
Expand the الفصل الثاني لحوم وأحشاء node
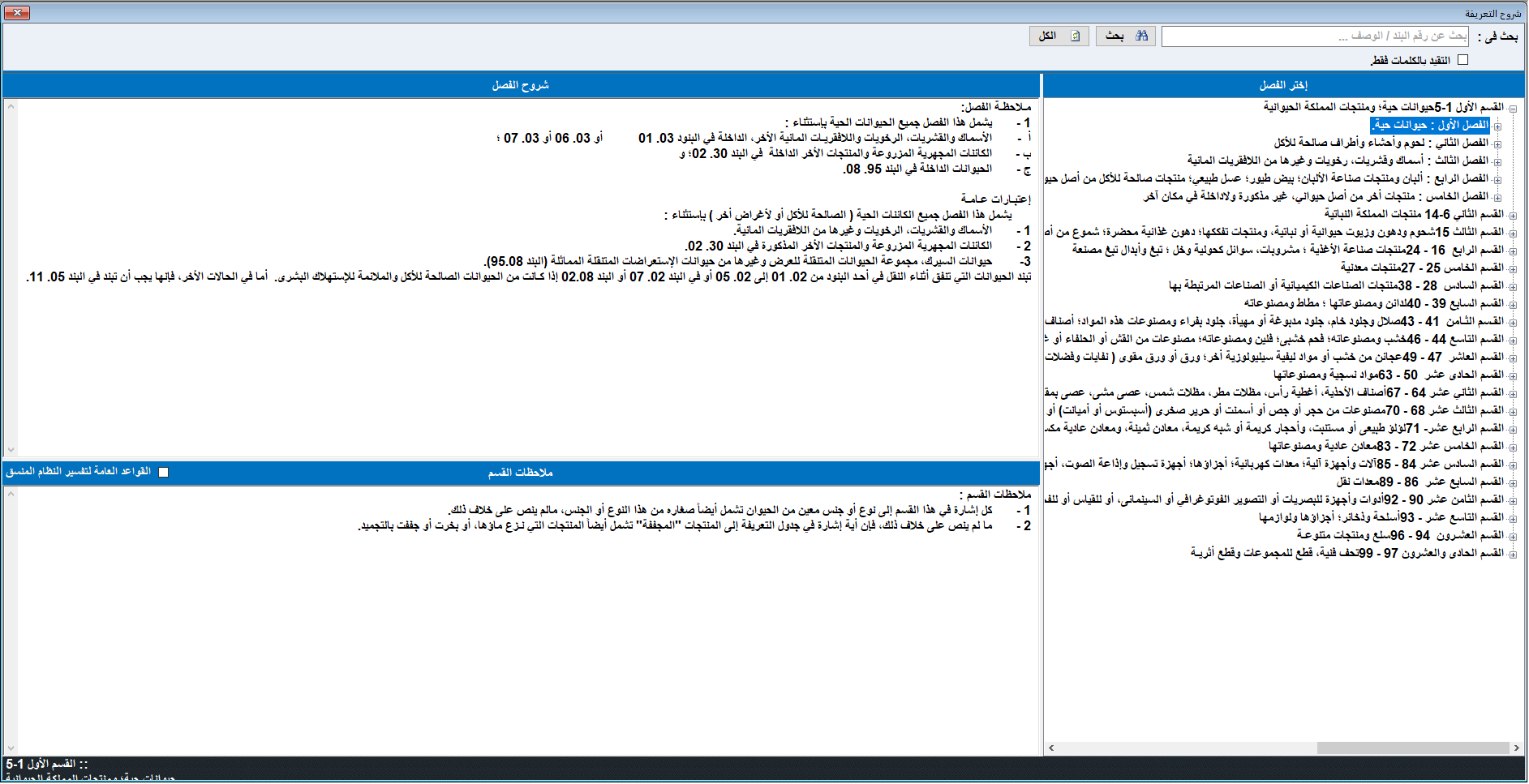pos(1497,144)
